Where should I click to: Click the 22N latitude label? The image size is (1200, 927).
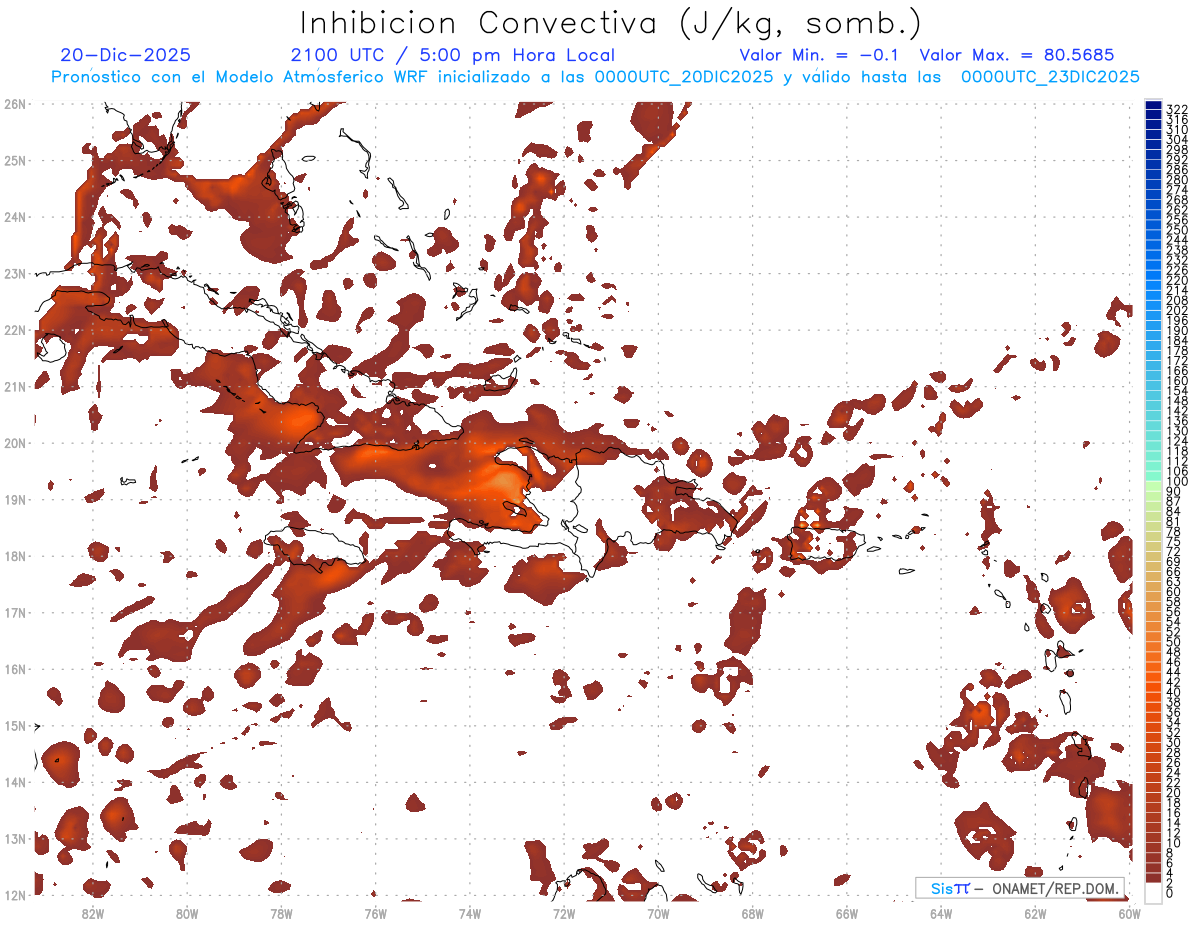[x=15, y=330]
